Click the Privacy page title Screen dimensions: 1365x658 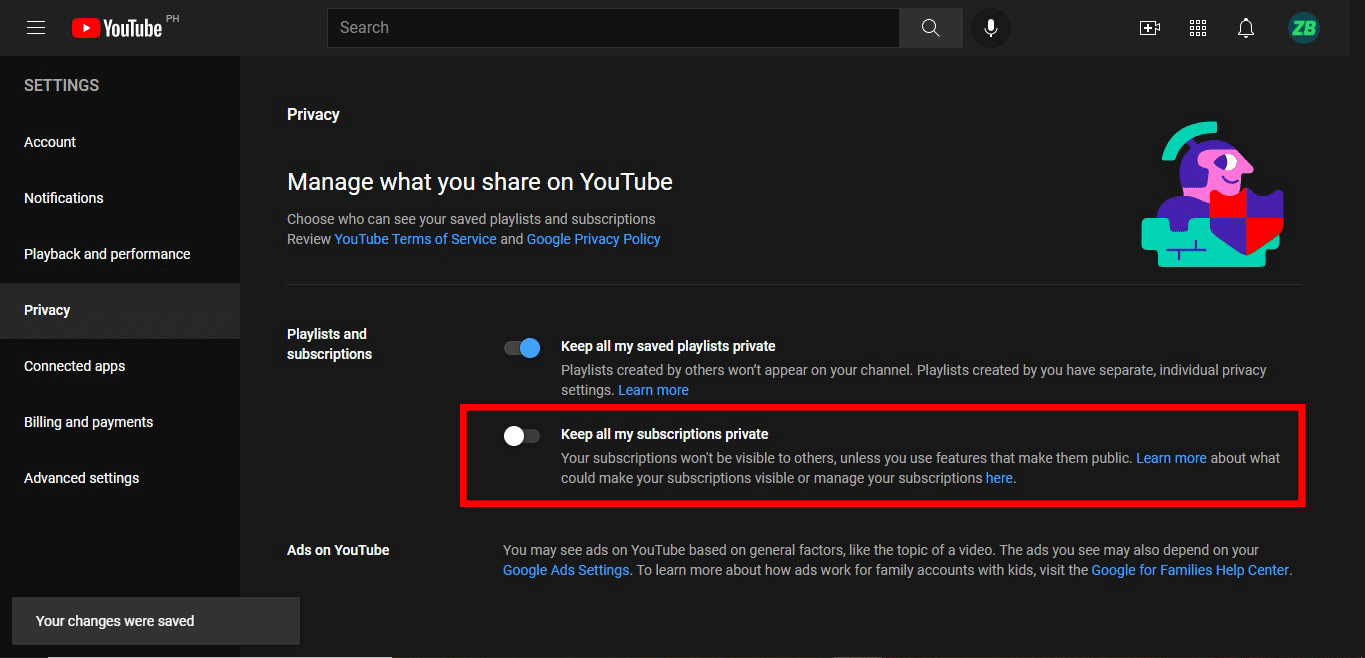[x=313, y=115]
